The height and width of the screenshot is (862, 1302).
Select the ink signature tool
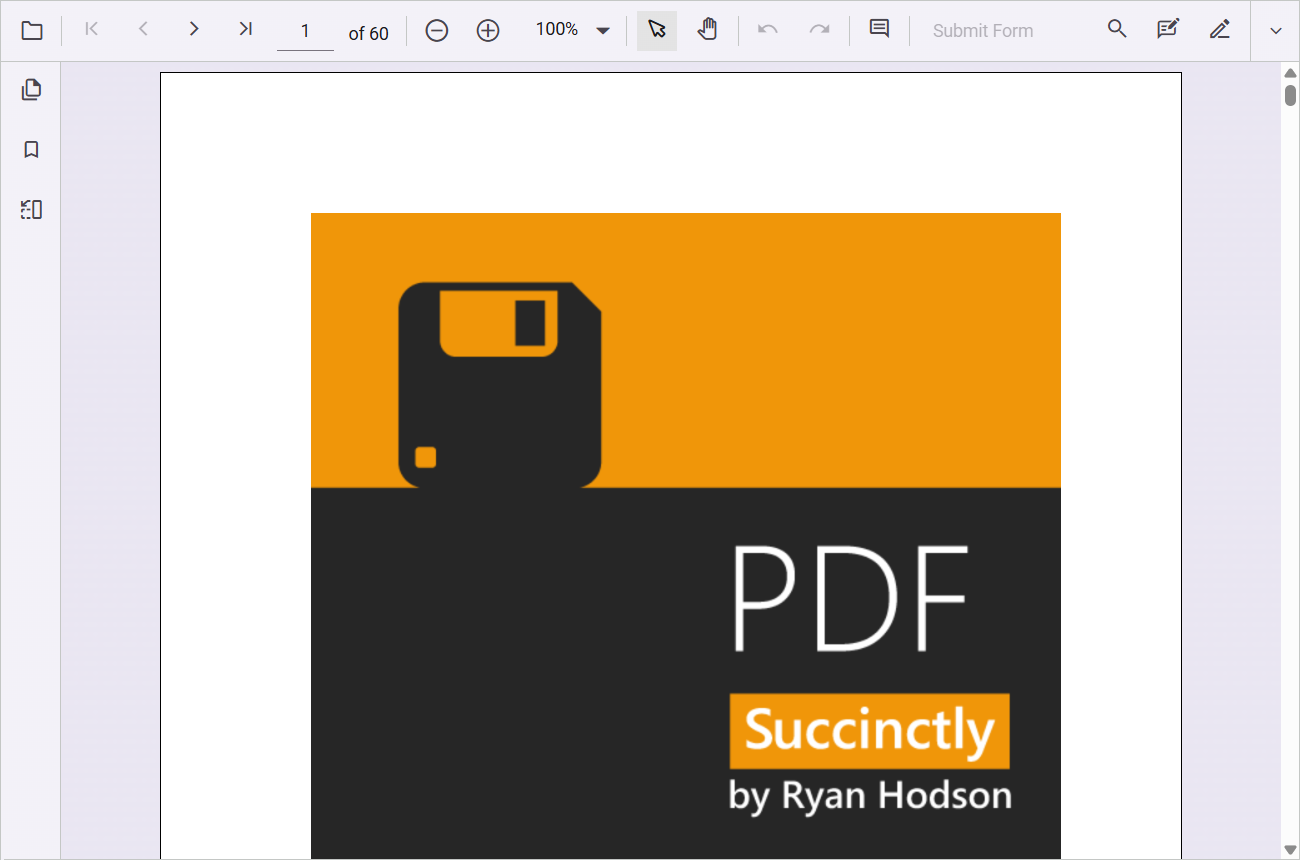1220,30
